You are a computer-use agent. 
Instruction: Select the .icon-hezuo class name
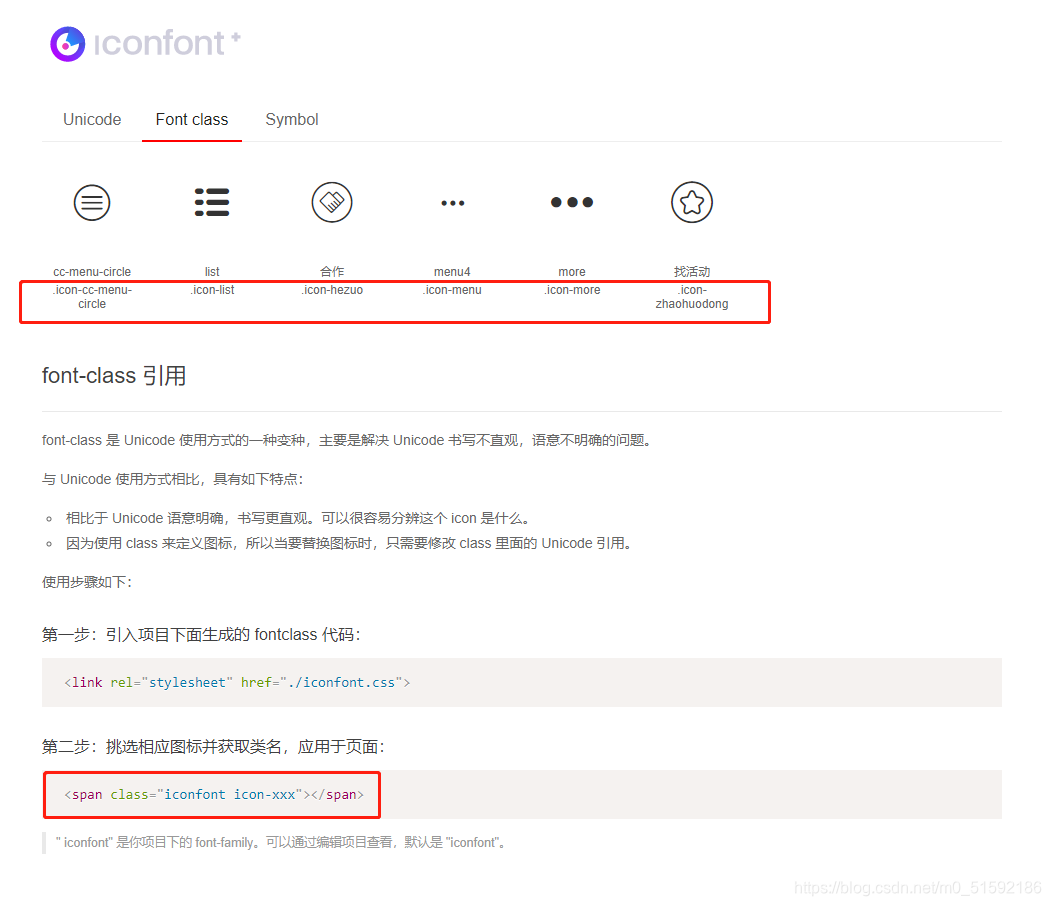332,289
